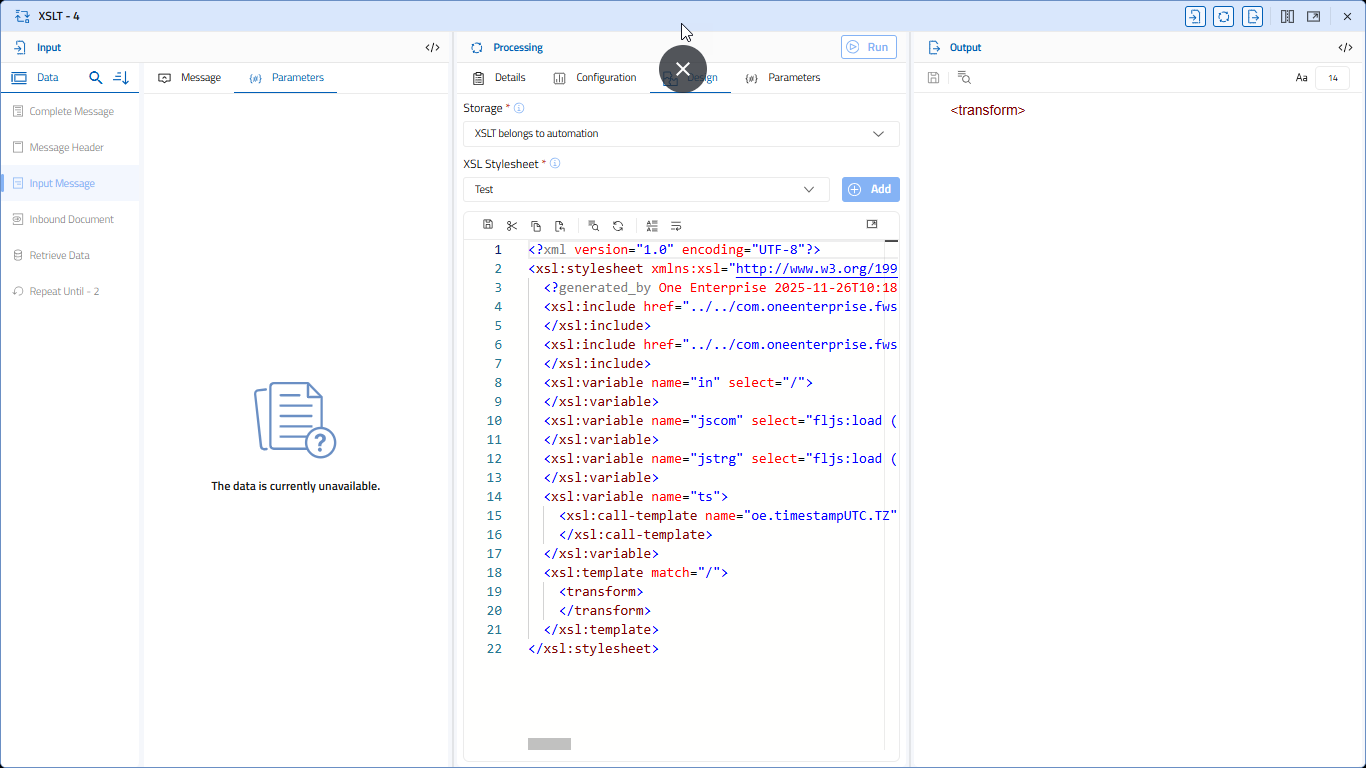1366x768 pixels.
Task: Click the cut scissors icon in editor toolbar
Action: coord(512,226)
